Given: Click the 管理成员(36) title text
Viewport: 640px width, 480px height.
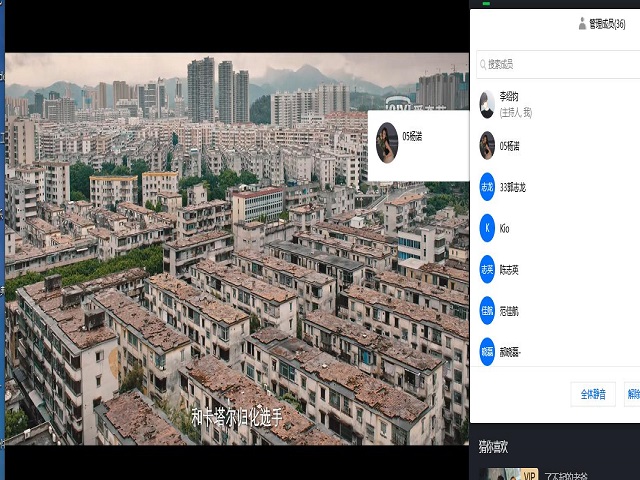Looking at the screenshot, I should pos(607,24).
